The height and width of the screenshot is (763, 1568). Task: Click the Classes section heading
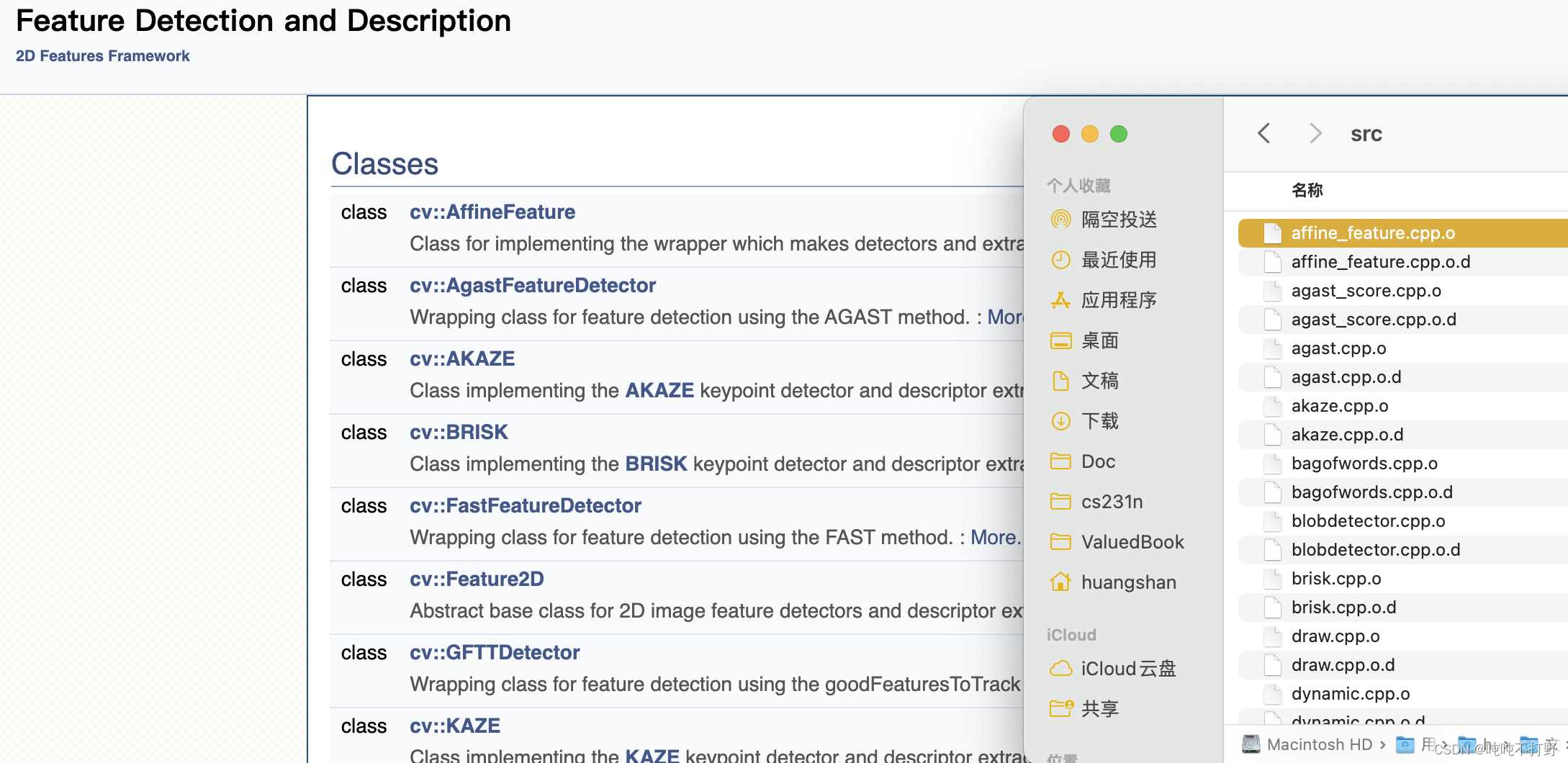[384, 164]
